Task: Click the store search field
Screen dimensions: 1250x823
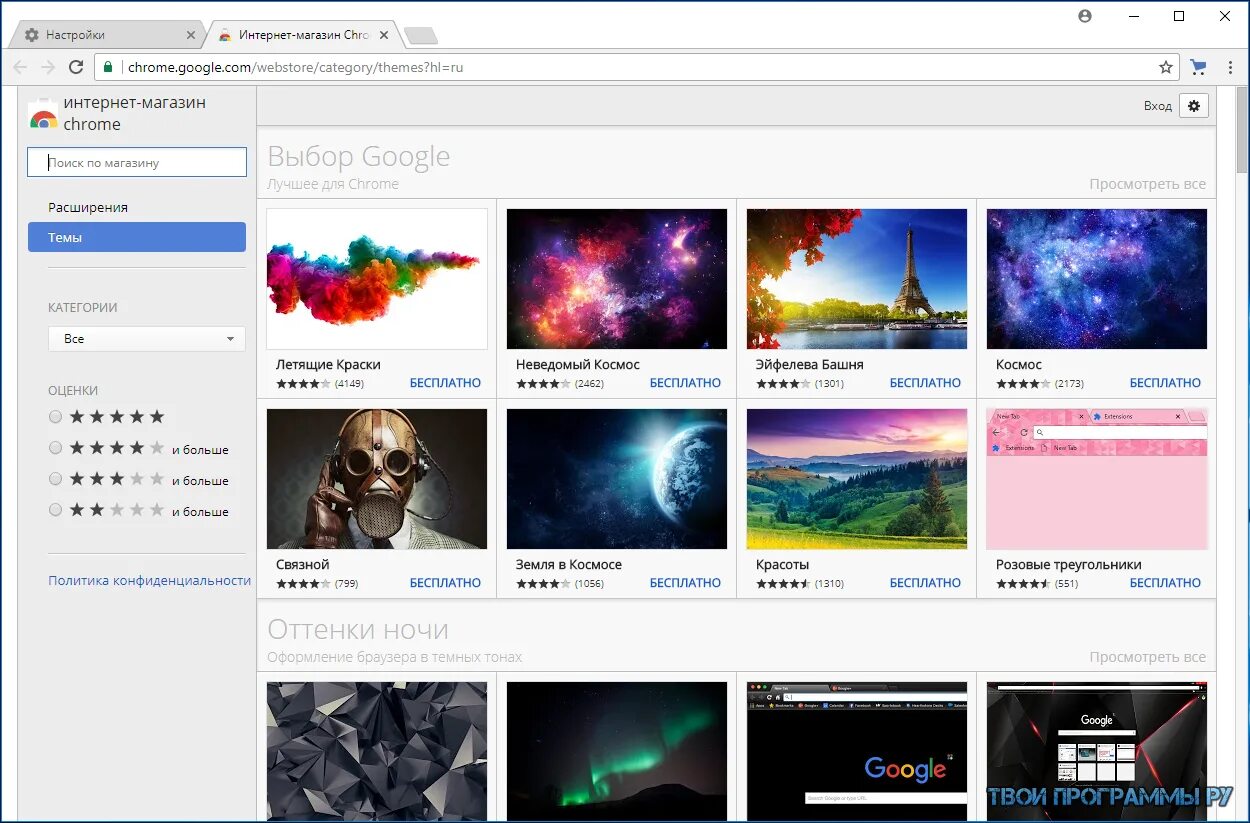Action: 137,162
